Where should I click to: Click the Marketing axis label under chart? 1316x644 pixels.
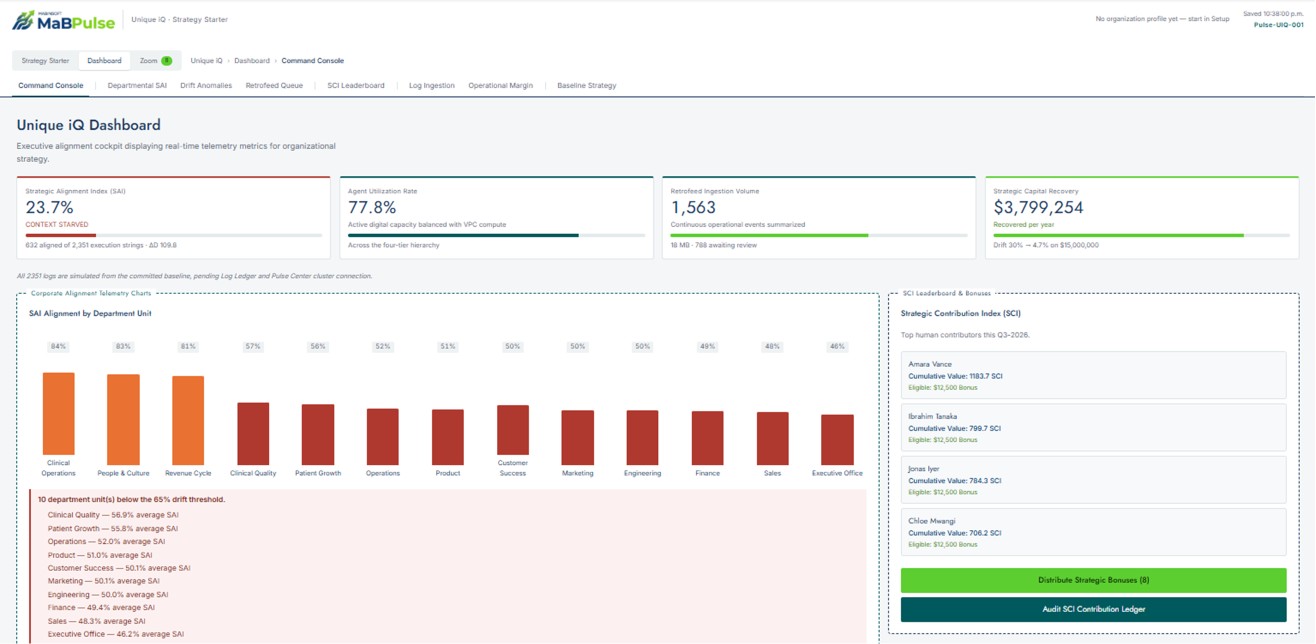click(577, 473)
